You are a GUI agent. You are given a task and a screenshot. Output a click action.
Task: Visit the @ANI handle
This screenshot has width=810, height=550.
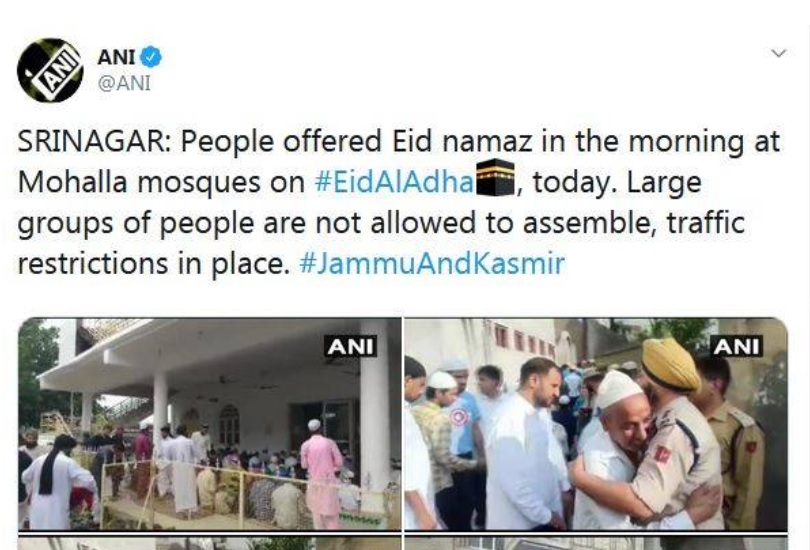pos(124,83)
